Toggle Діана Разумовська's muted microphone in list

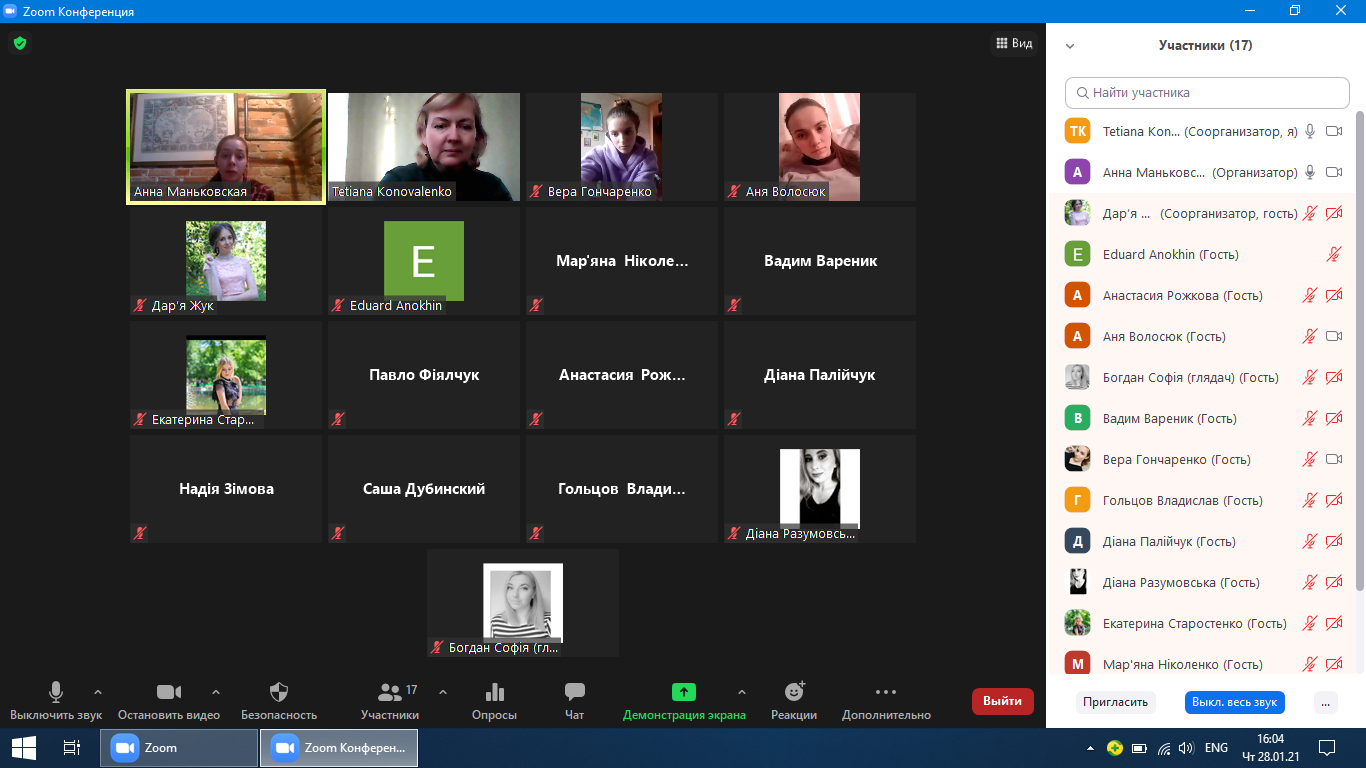(1310, 582)
